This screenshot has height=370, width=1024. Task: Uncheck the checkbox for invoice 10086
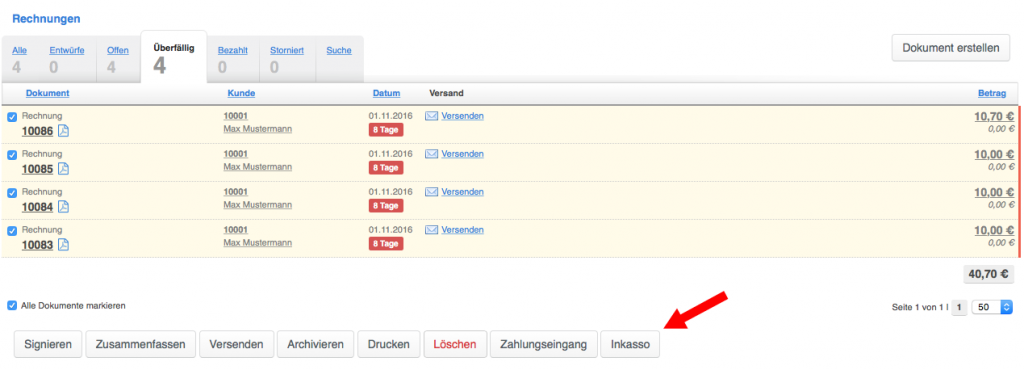click(x=12, y=117)
